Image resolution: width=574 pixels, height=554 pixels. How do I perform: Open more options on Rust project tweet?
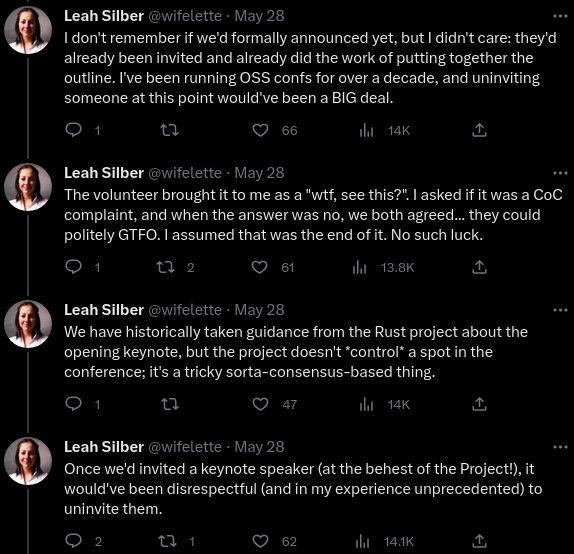tap(560, 310)
